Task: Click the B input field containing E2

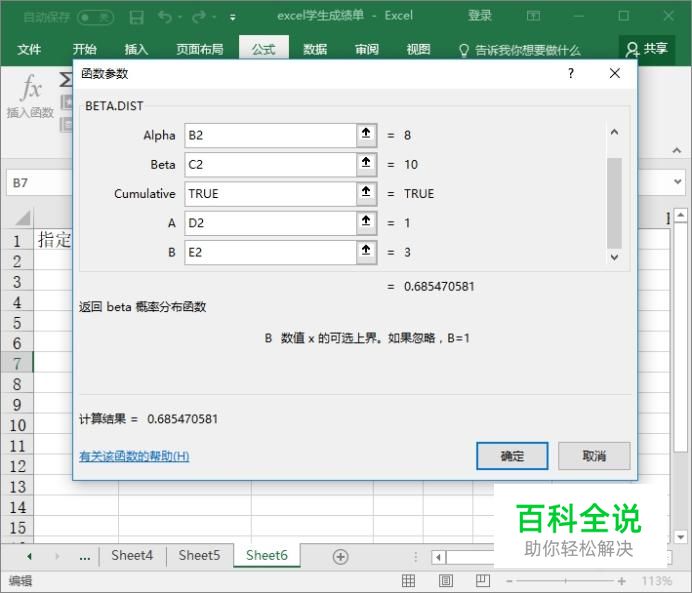Action: [270, 252]
